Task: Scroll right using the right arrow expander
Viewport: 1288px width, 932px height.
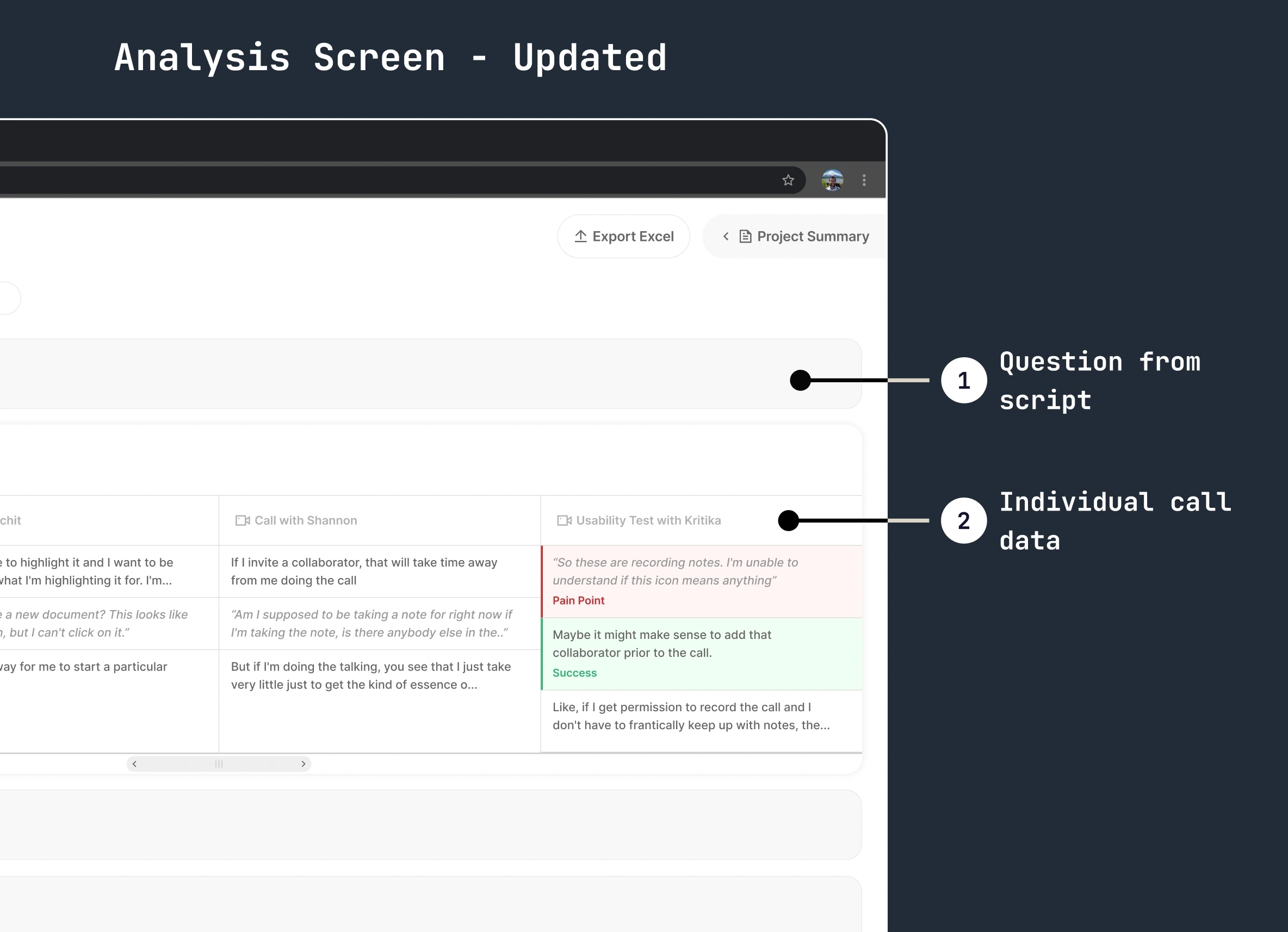Action: (x=303, y=764)
